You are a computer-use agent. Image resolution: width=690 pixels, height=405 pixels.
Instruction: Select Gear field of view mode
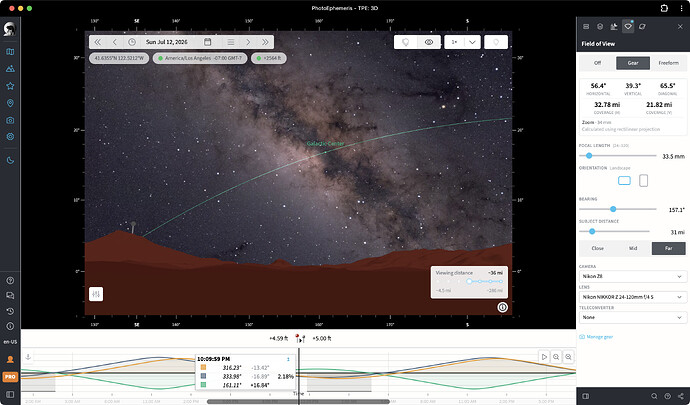(x=633, y=63)
